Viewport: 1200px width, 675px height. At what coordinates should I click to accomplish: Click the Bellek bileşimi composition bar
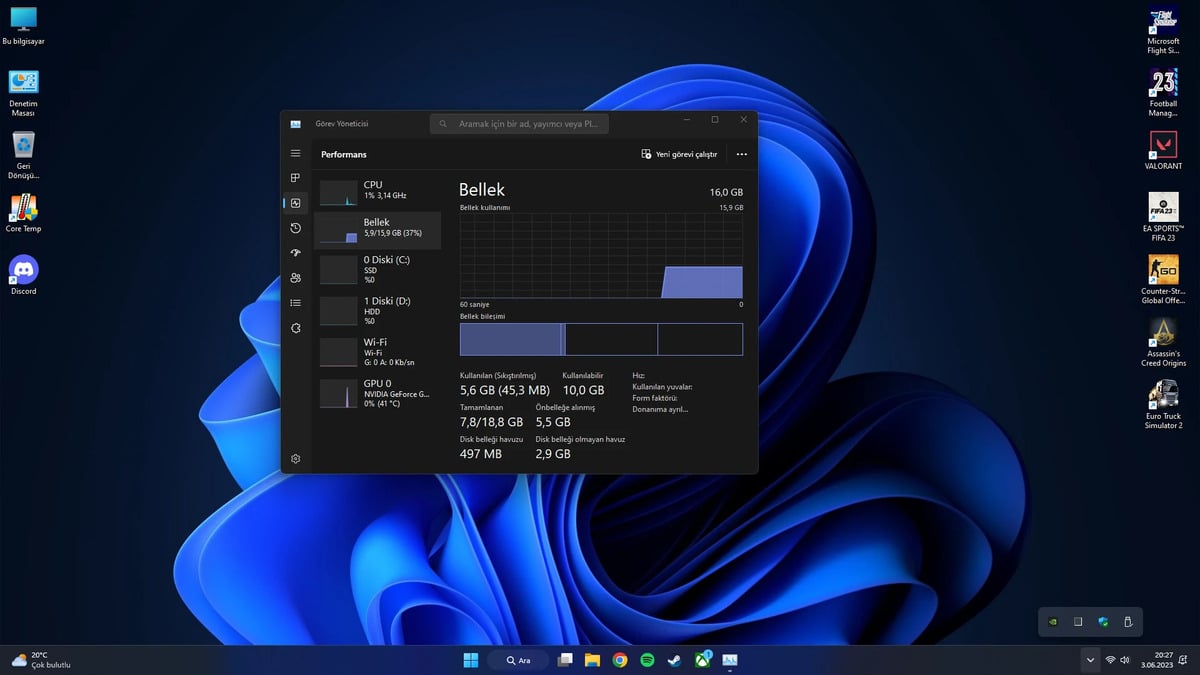coord(601,339)
